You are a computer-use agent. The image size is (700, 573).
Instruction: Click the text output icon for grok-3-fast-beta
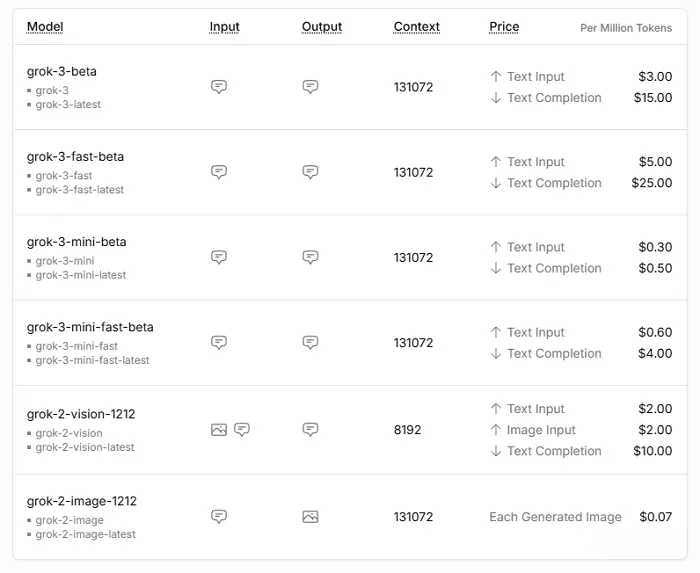310,171
